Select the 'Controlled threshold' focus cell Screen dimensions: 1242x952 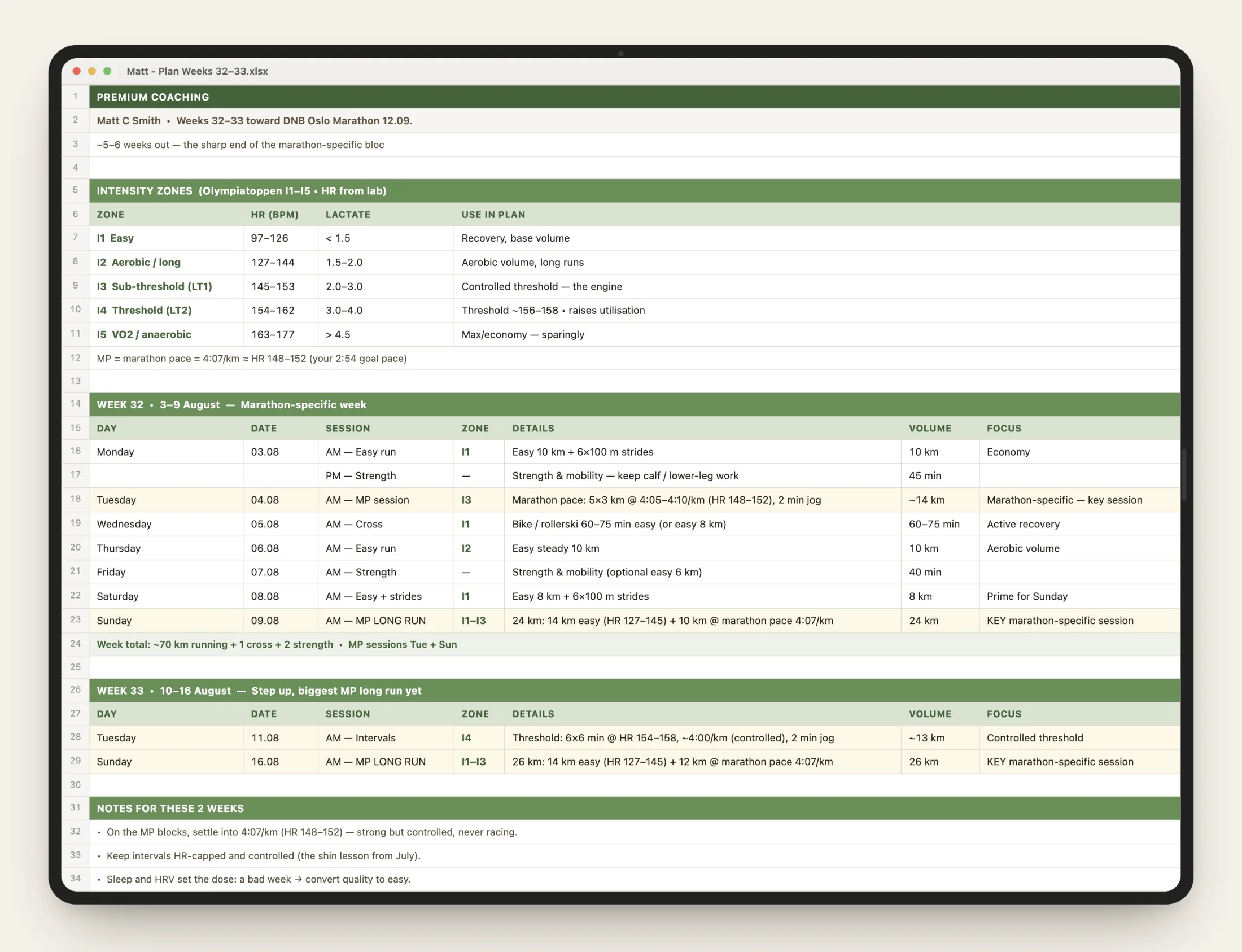click(x=1080, y=738)
